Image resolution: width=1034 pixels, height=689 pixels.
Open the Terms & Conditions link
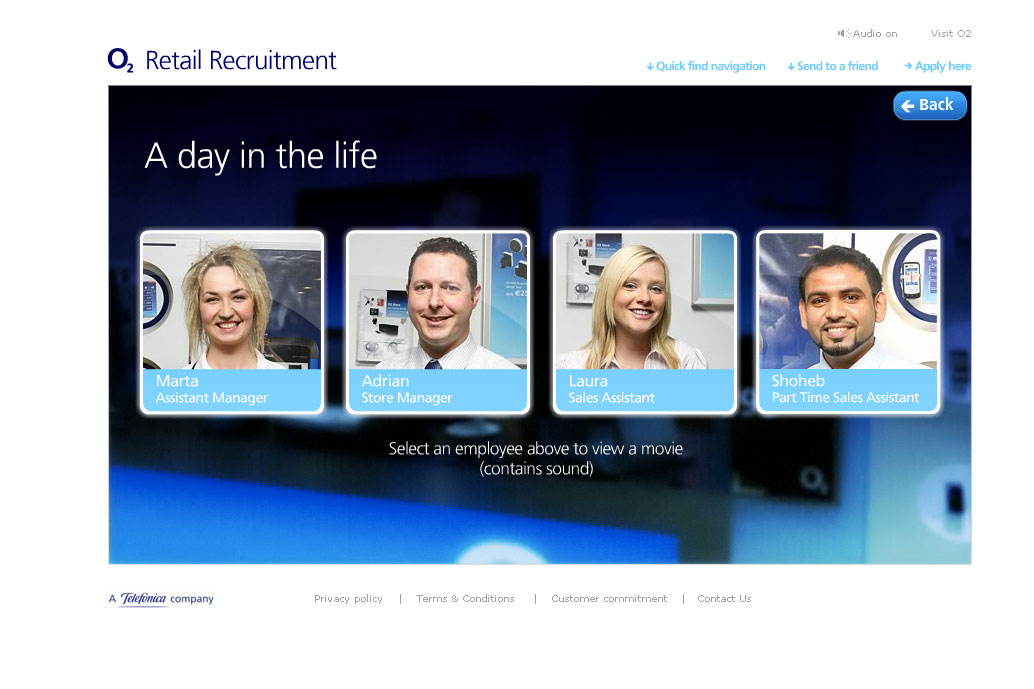(x=465, y=599)
